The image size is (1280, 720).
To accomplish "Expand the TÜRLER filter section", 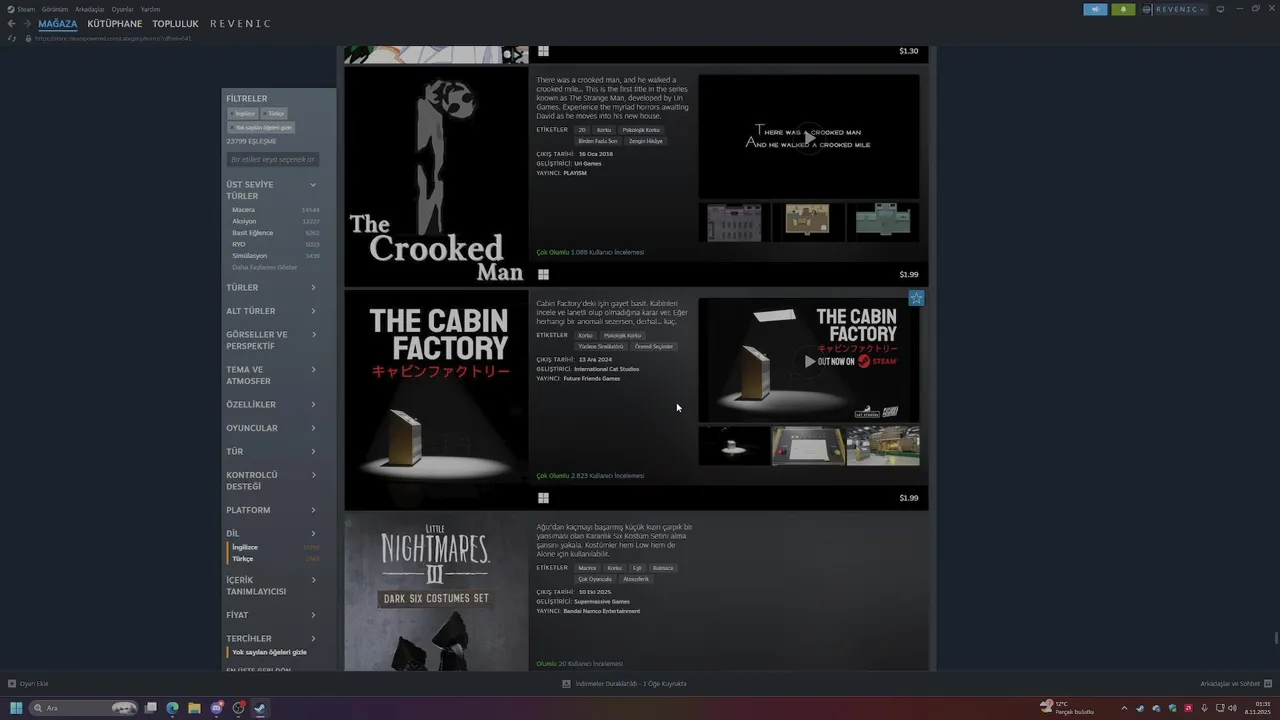I will [271, 287].
